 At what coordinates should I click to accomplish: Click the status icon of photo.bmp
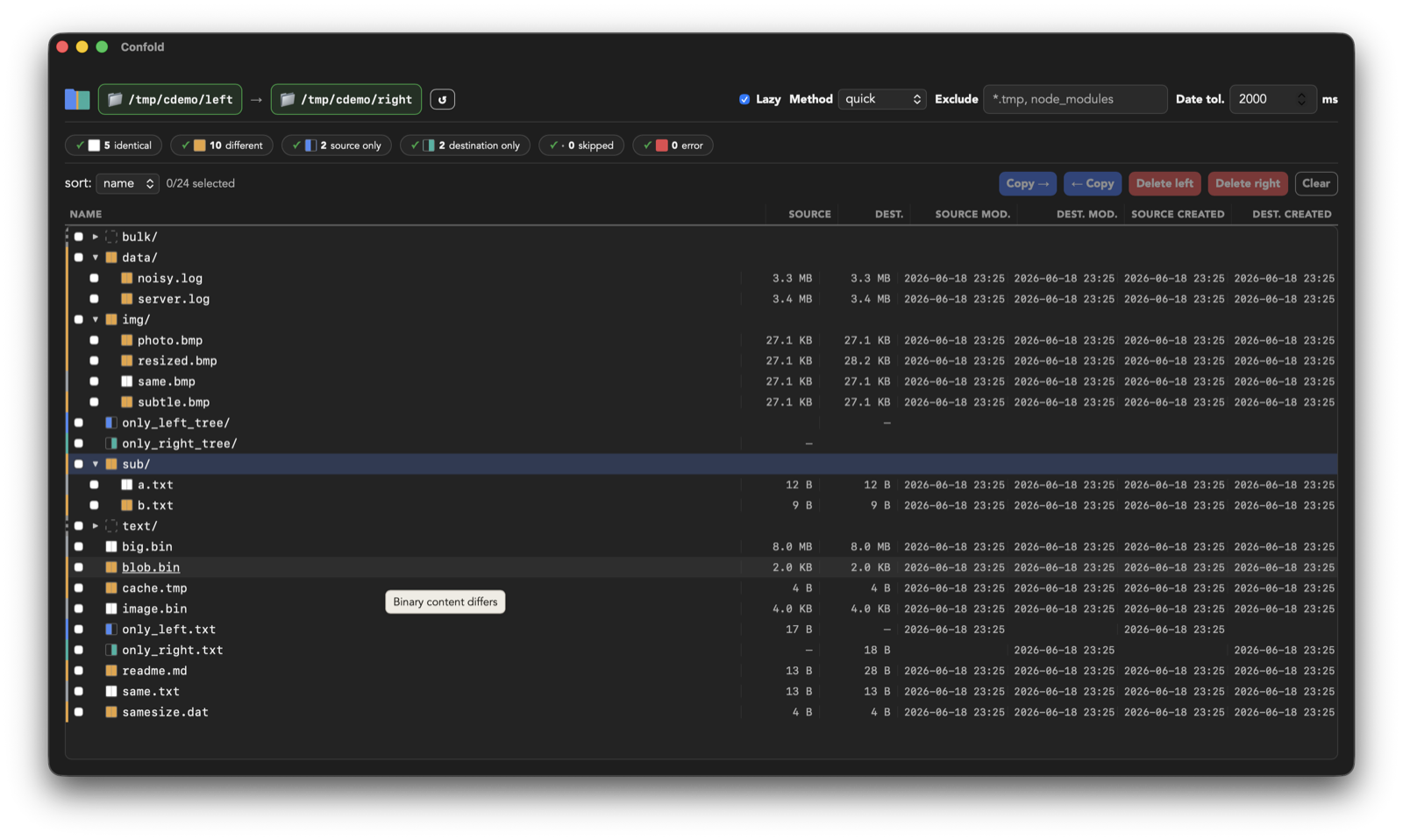coord(126,340)
